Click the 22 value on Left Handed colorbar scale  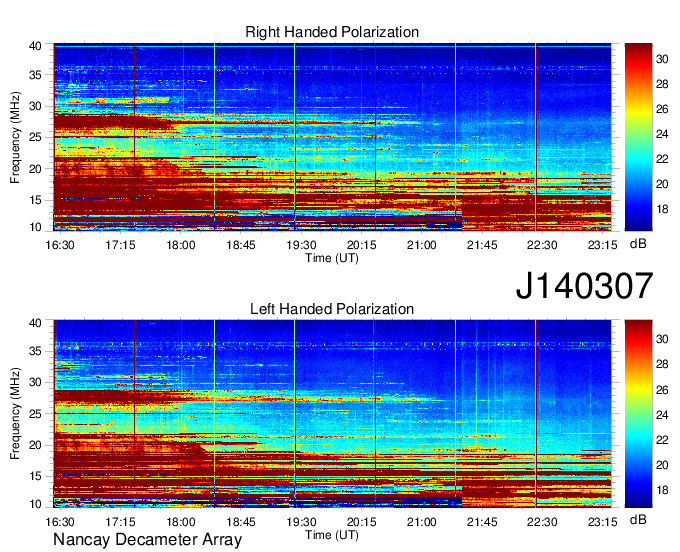662,440
